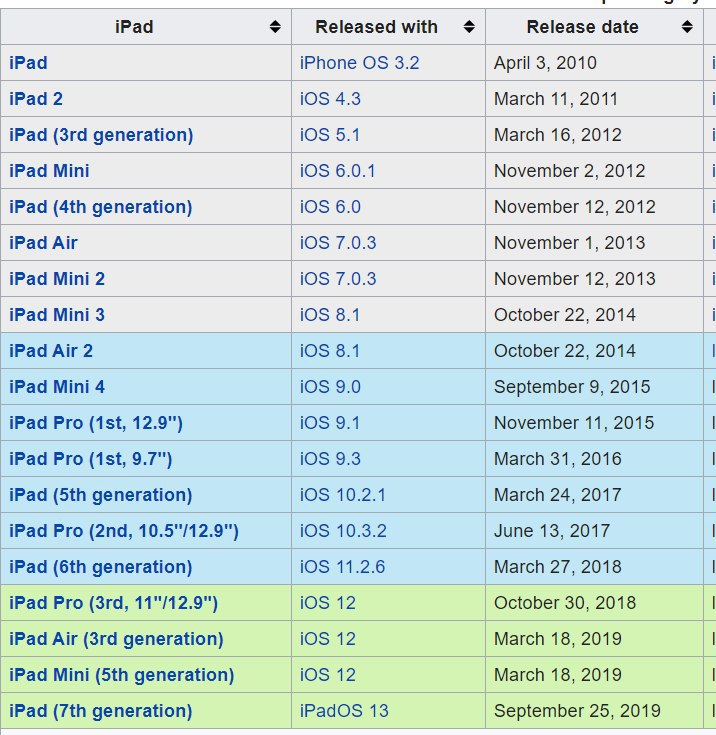The height and width of the screenshot is (735, 716).
Task: Open the iPad (4th generation) link
Action: pyautogui.click(x=100, y=207)
